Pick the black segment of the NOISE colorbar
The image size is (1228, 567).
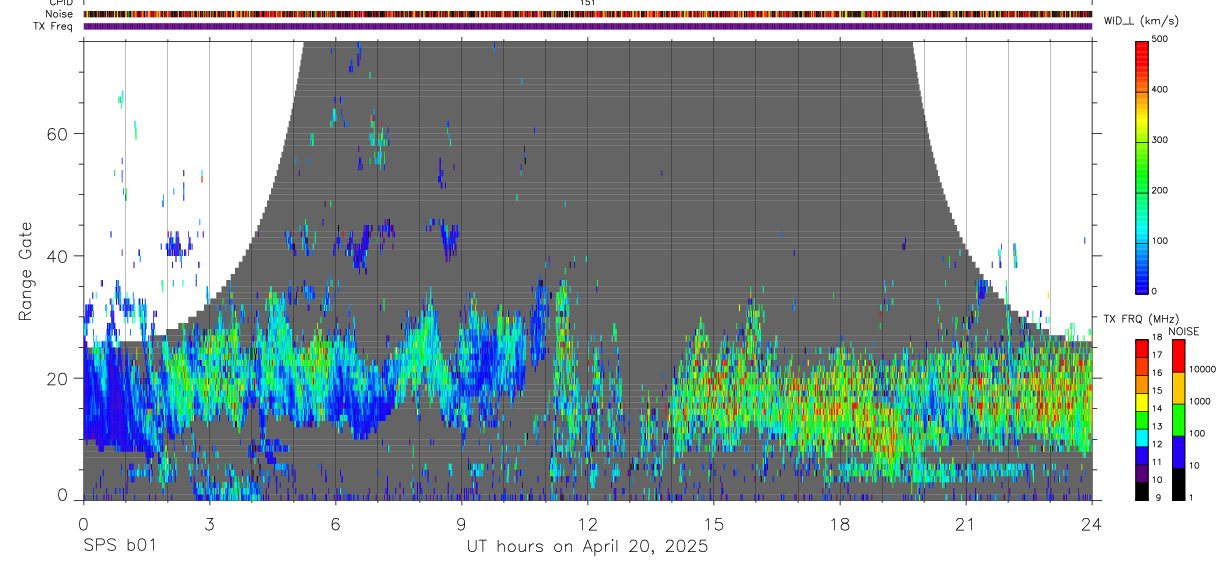coord(1177,483)
